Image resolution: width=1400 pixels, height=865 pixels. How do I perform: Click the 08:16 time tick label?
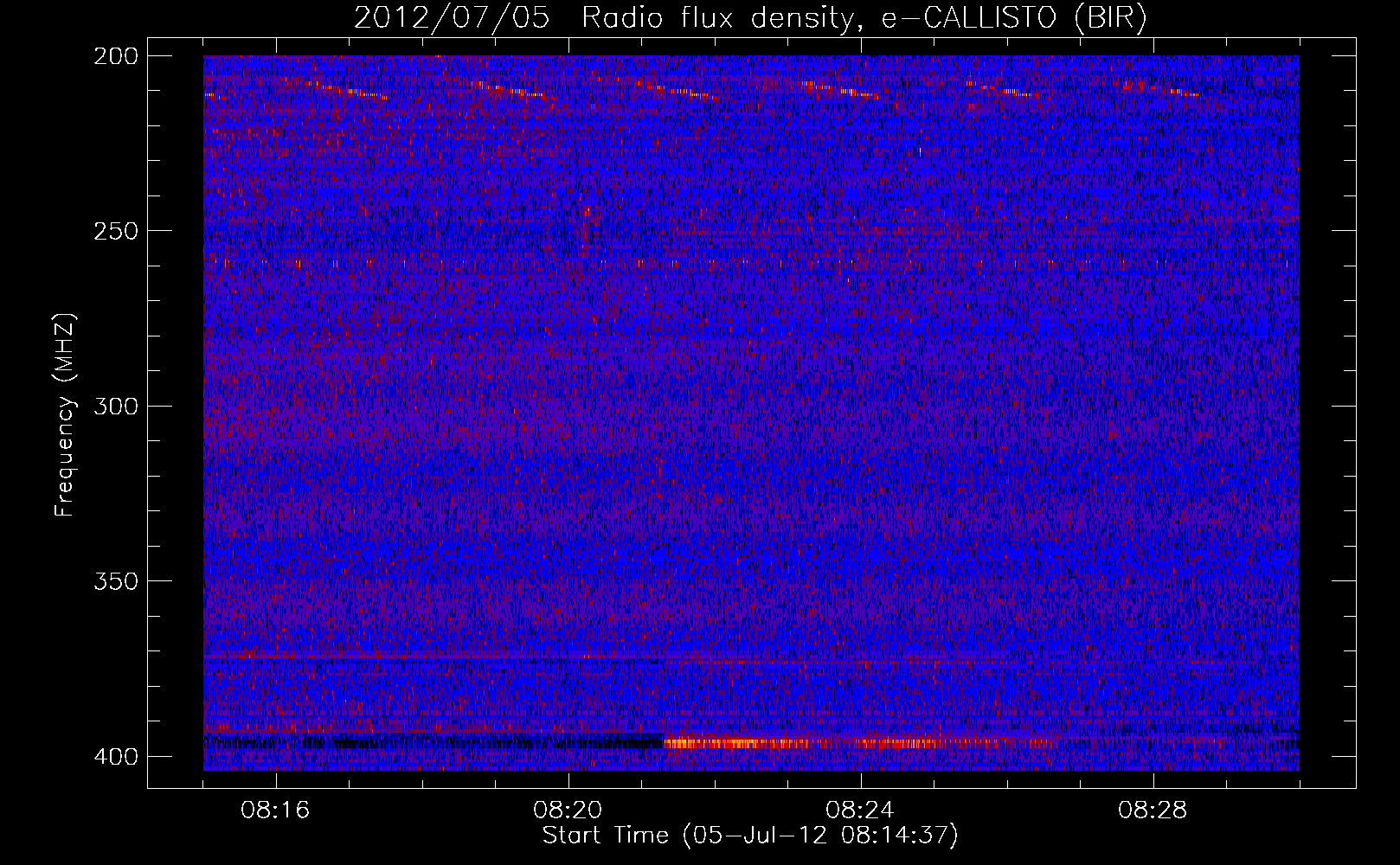(x=276, y=811)
